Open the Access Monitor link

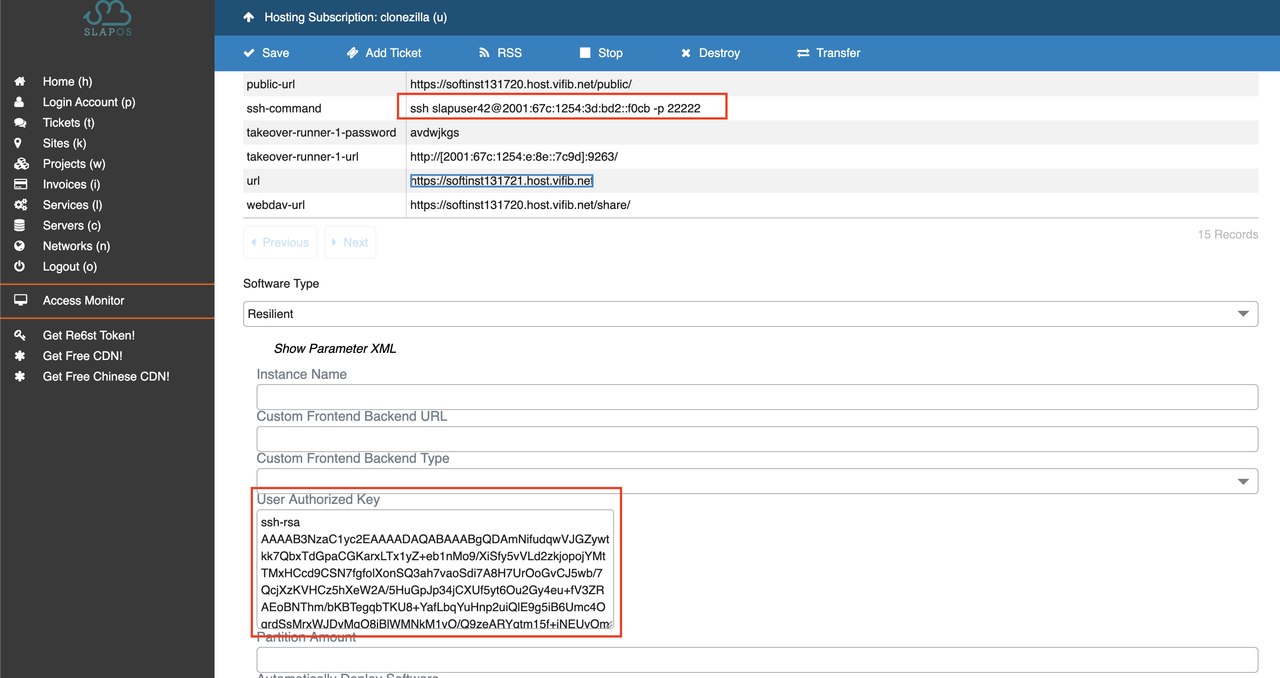click(84, 300)
